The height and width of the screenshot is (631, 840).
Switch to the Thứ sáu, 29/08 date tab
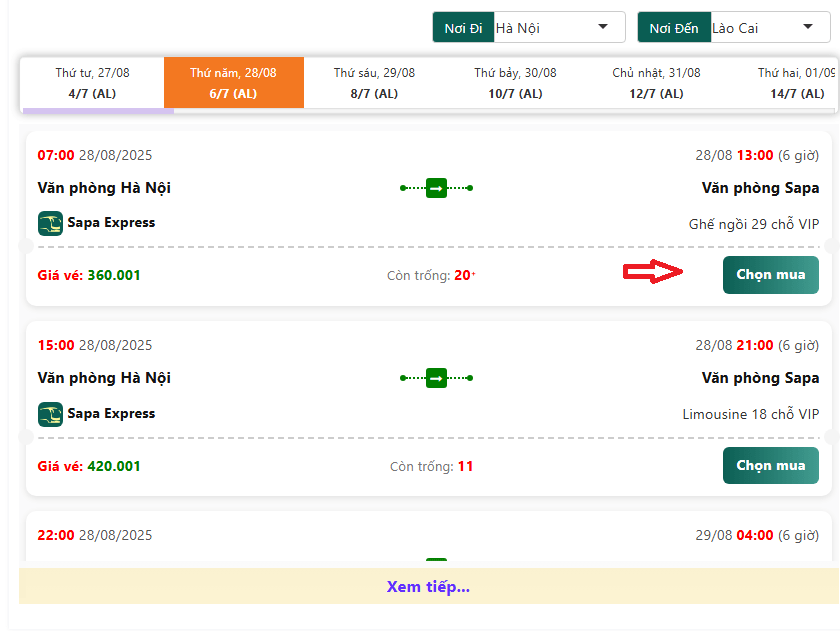coord(374,83)
